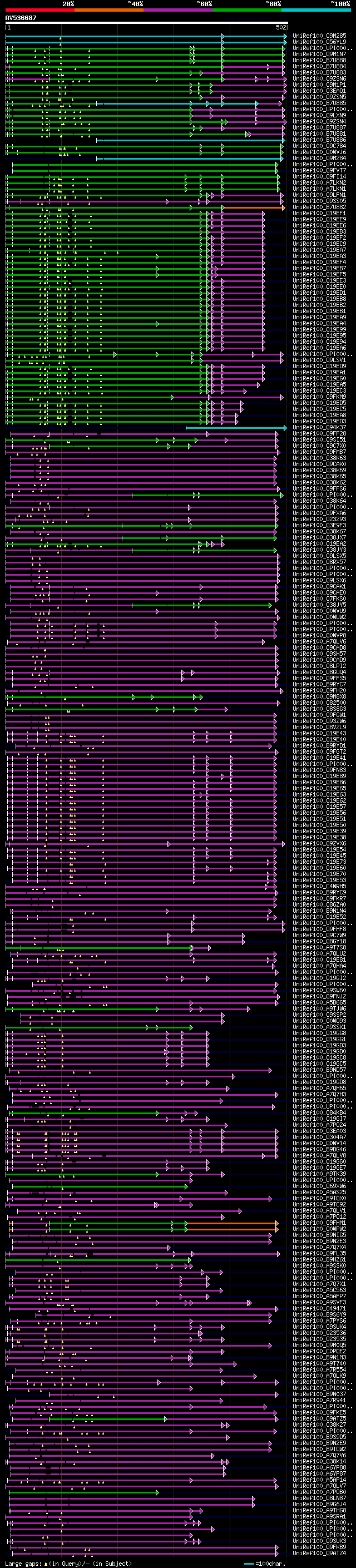Click the orange ~40% identity legend segment

[x=109, y=11]
